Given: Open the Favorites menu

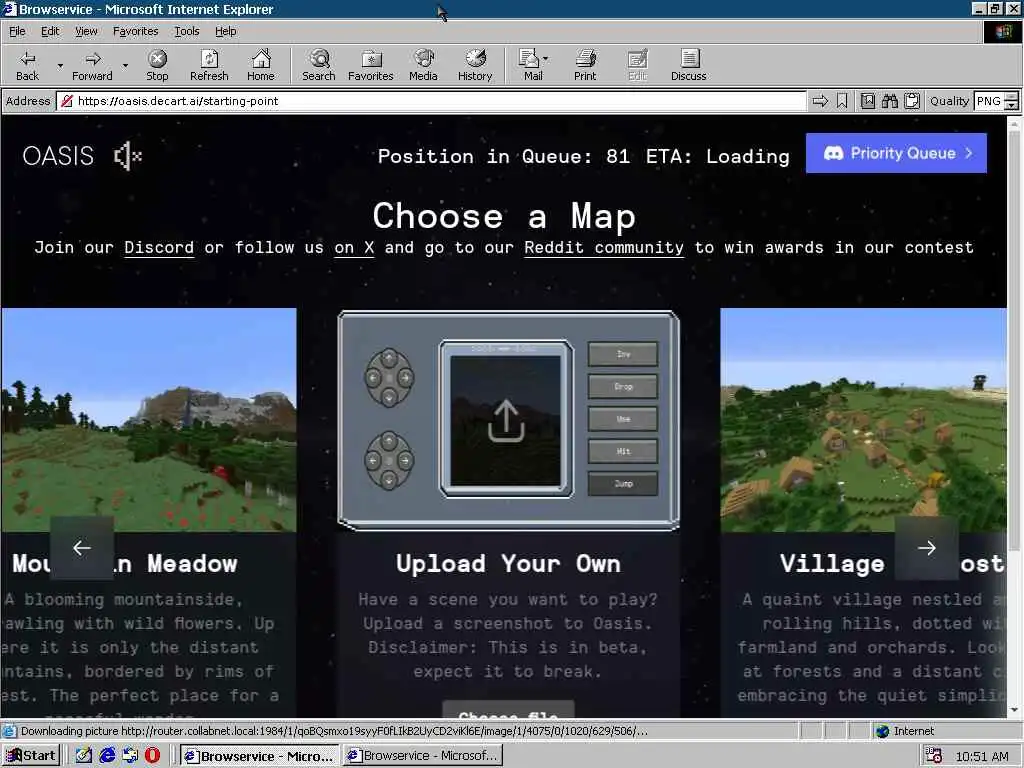Looking at the screenshot, I should 135,31.
